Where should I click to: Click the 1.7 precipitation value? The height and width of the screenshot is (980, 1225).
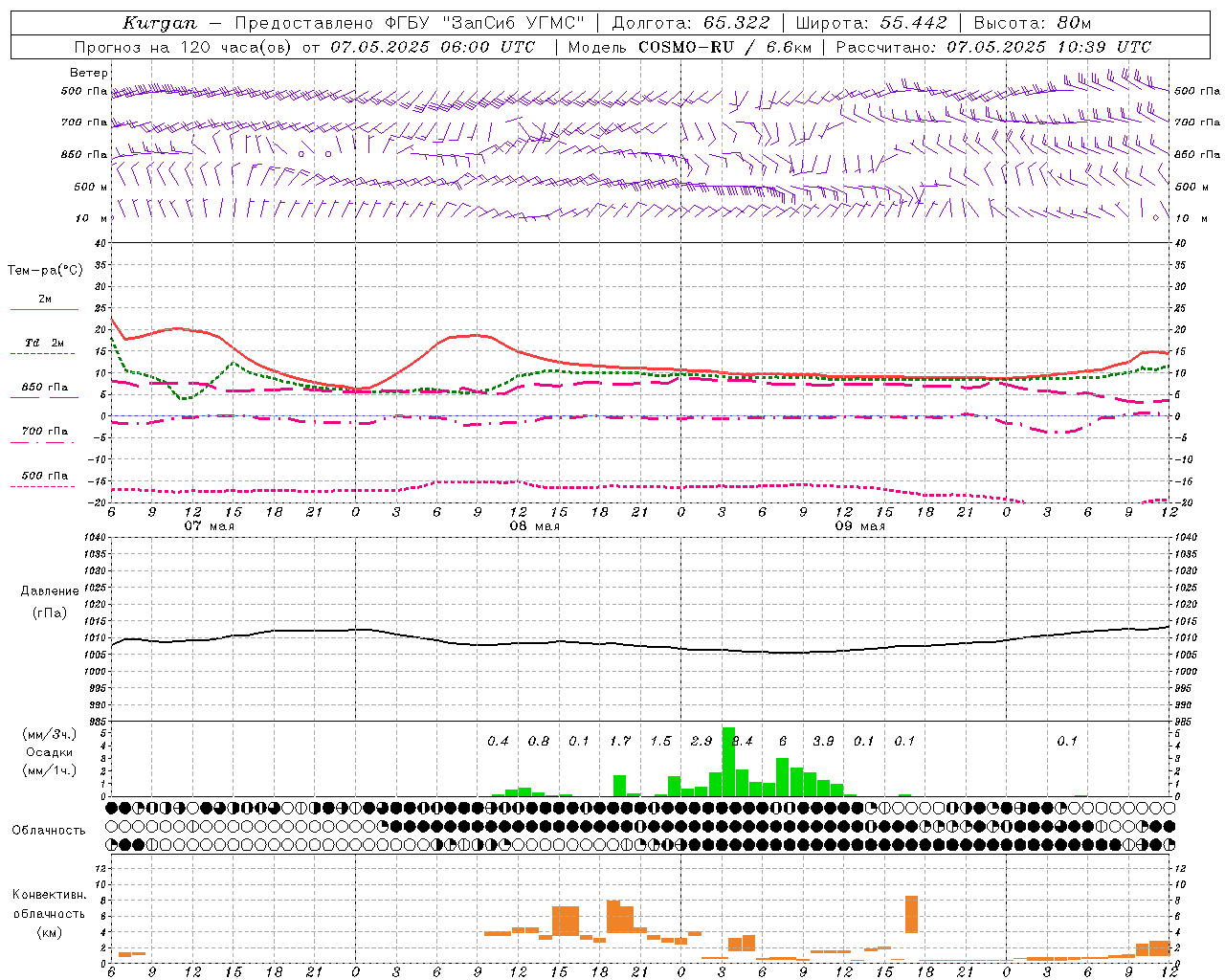coord(620,741)
